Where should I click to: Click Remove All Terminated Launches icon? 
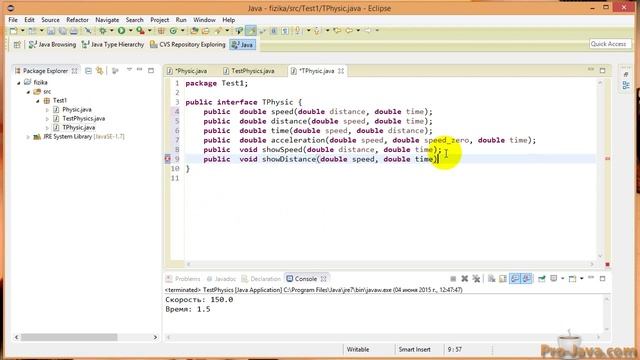point(476,279)
